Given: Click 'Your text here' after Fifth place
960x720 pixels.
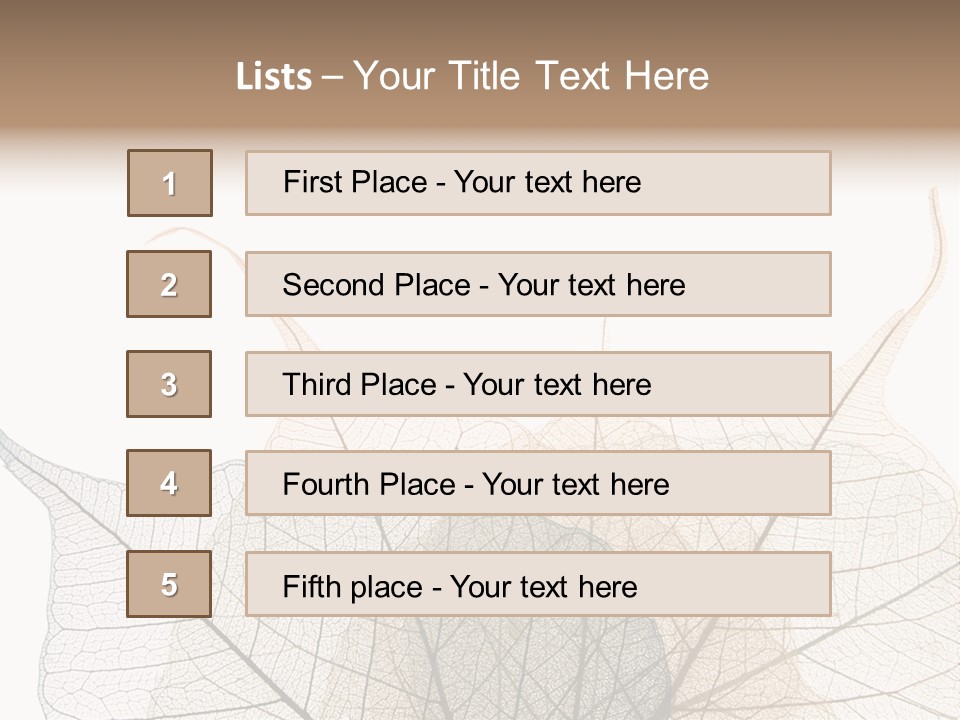Looking at the screenshot, I should (x=544, y=587).
